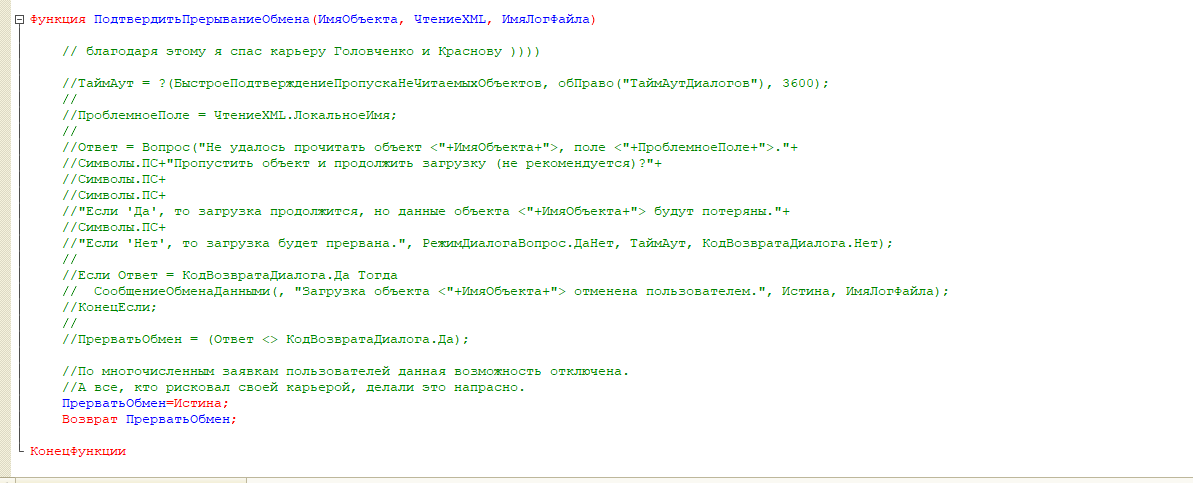Viewport: 1193px width, 483px height.
Task: Click line '//Ответ = Вопрос("Не удалось прочитать объект'
Action: click(431, 148)
